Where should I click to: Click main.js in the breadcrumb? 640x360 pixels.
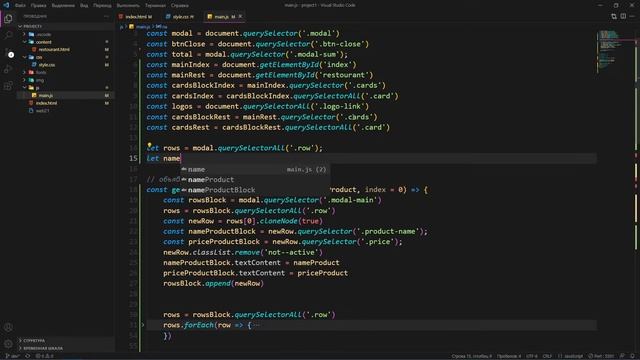point(143,26)
